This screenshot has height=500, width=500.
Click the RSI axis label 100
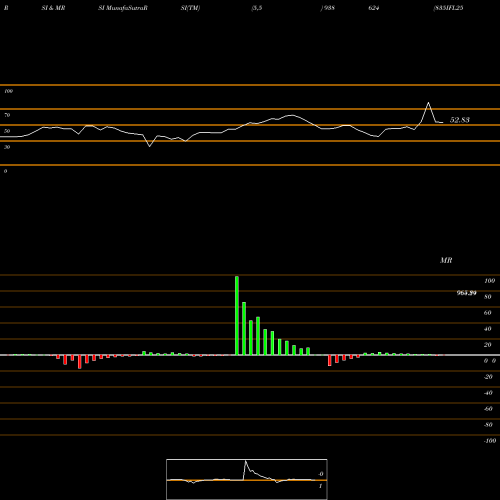[8, 91]
